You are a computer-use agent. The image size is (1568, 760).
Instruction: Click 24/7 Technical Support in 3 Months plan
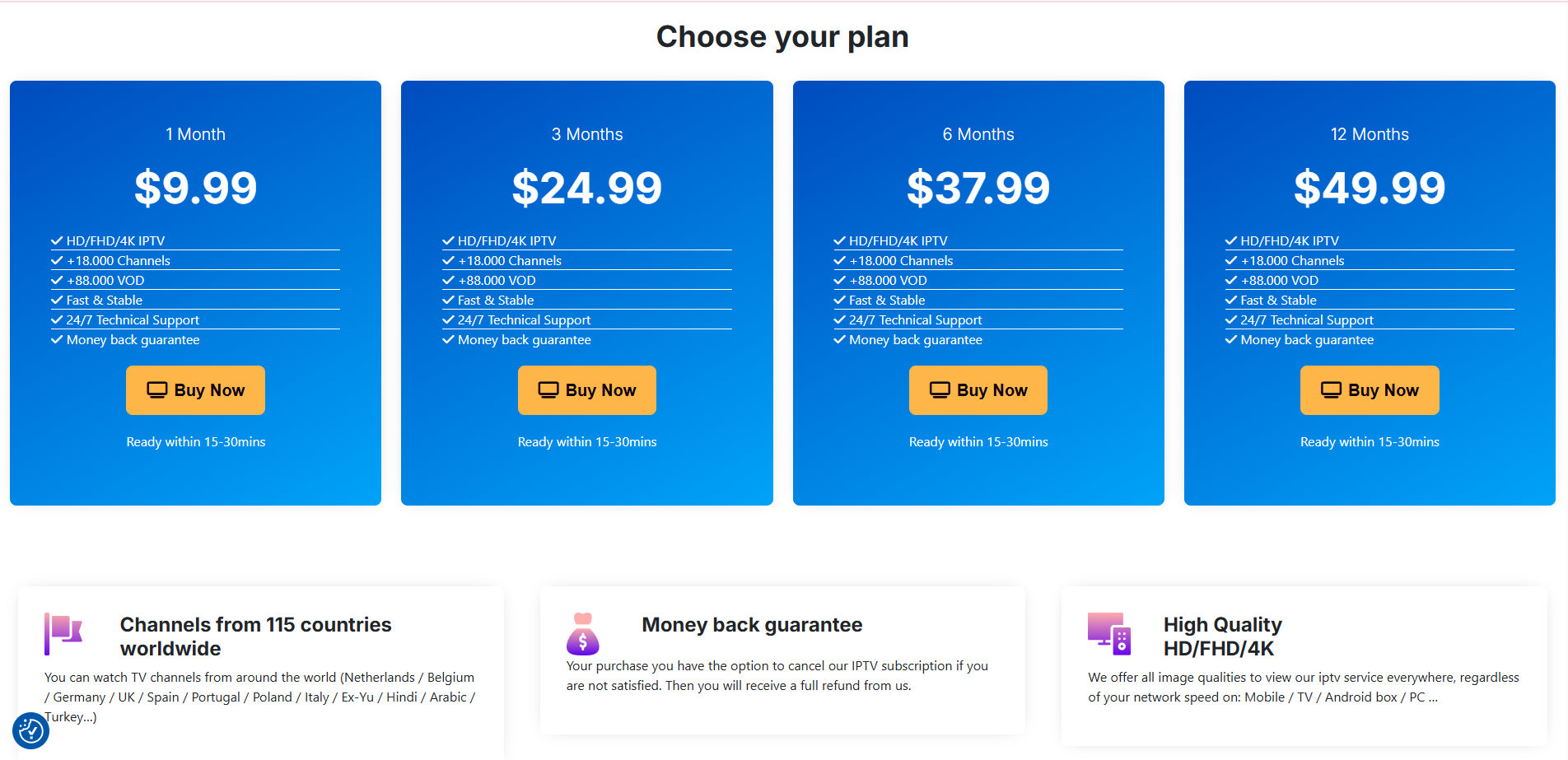pyautogui.click(x=524, y=320)
